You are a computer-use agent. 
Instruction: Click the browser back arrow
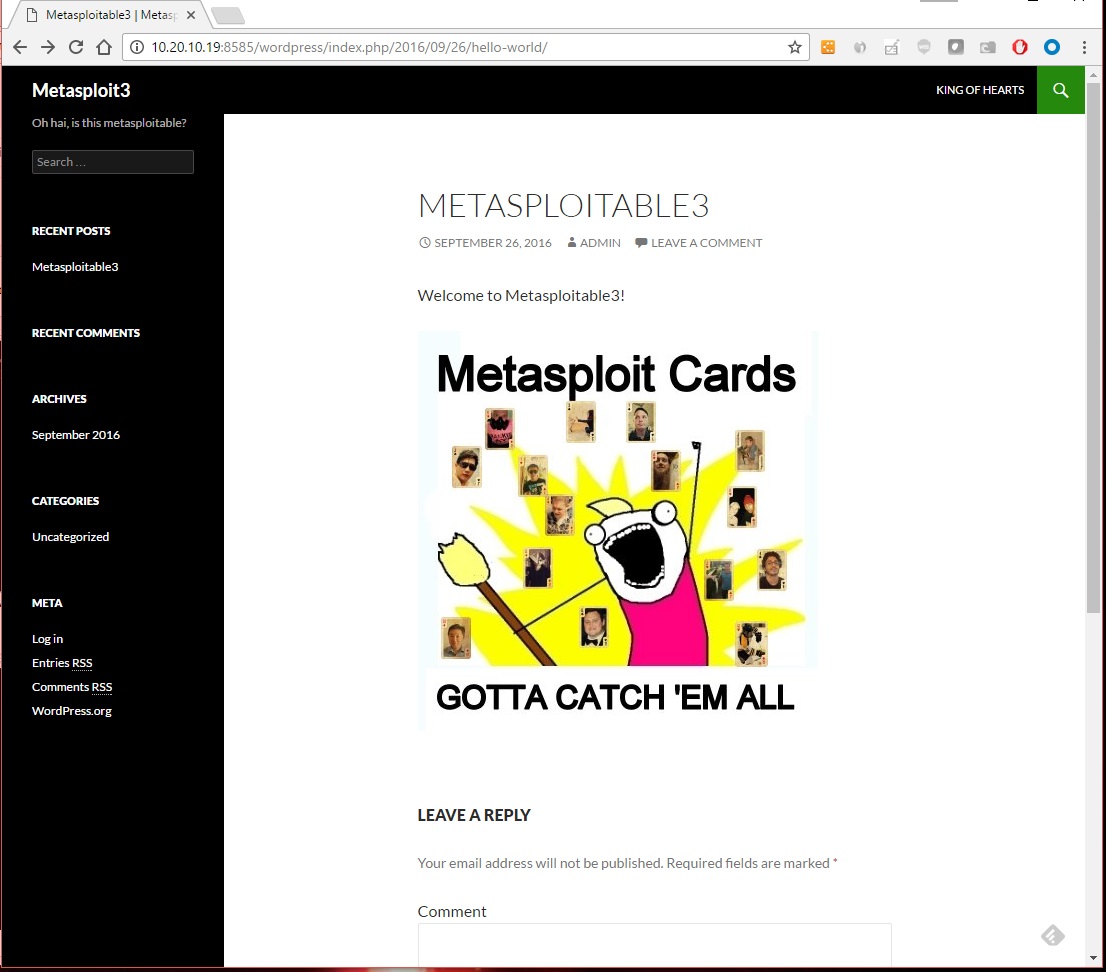click(x=20, y=47)
